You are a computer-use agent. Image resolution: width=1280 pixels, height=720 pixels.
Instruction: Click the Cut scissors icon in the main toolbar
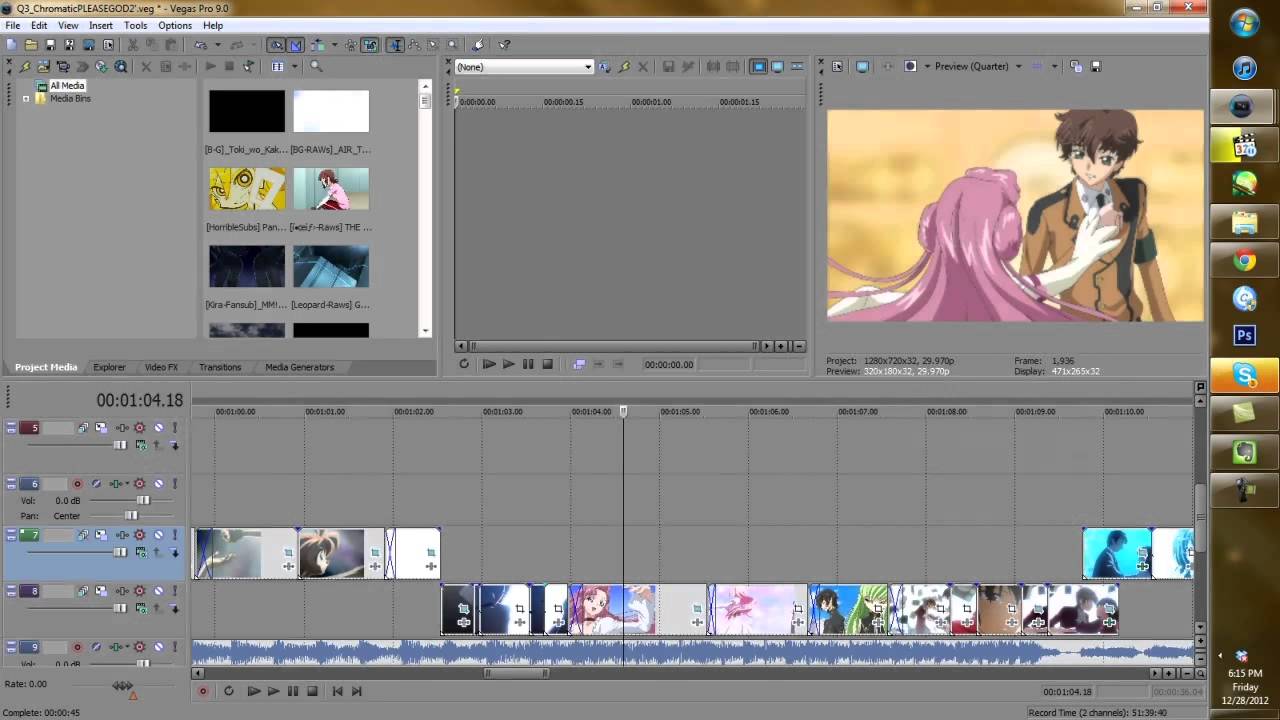[x=132, y=45]
